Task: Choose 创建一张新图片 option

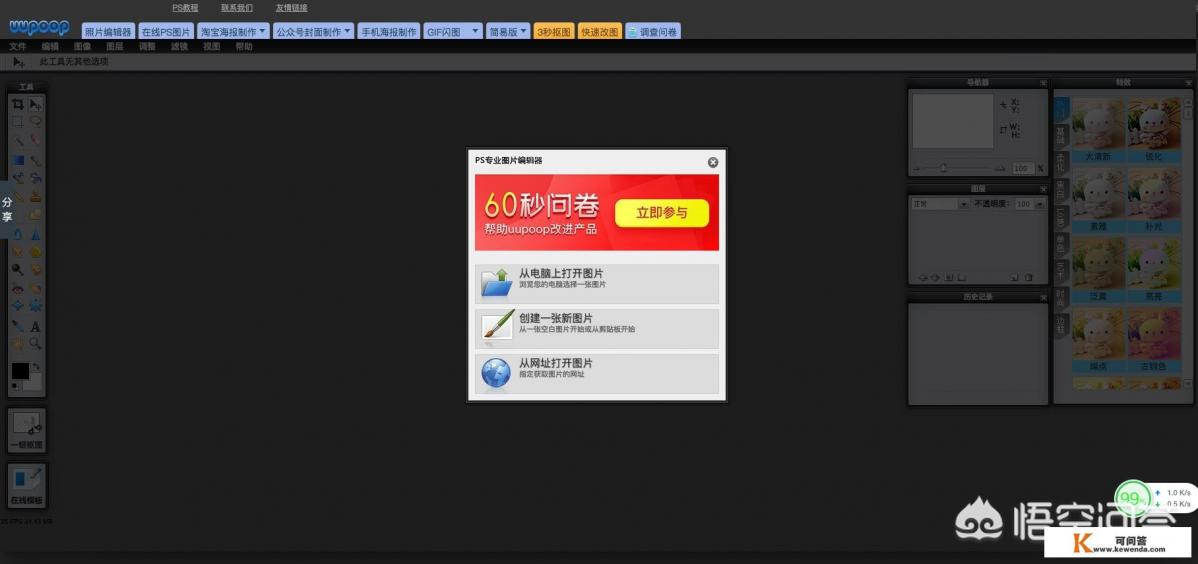Action: point(597,329)
